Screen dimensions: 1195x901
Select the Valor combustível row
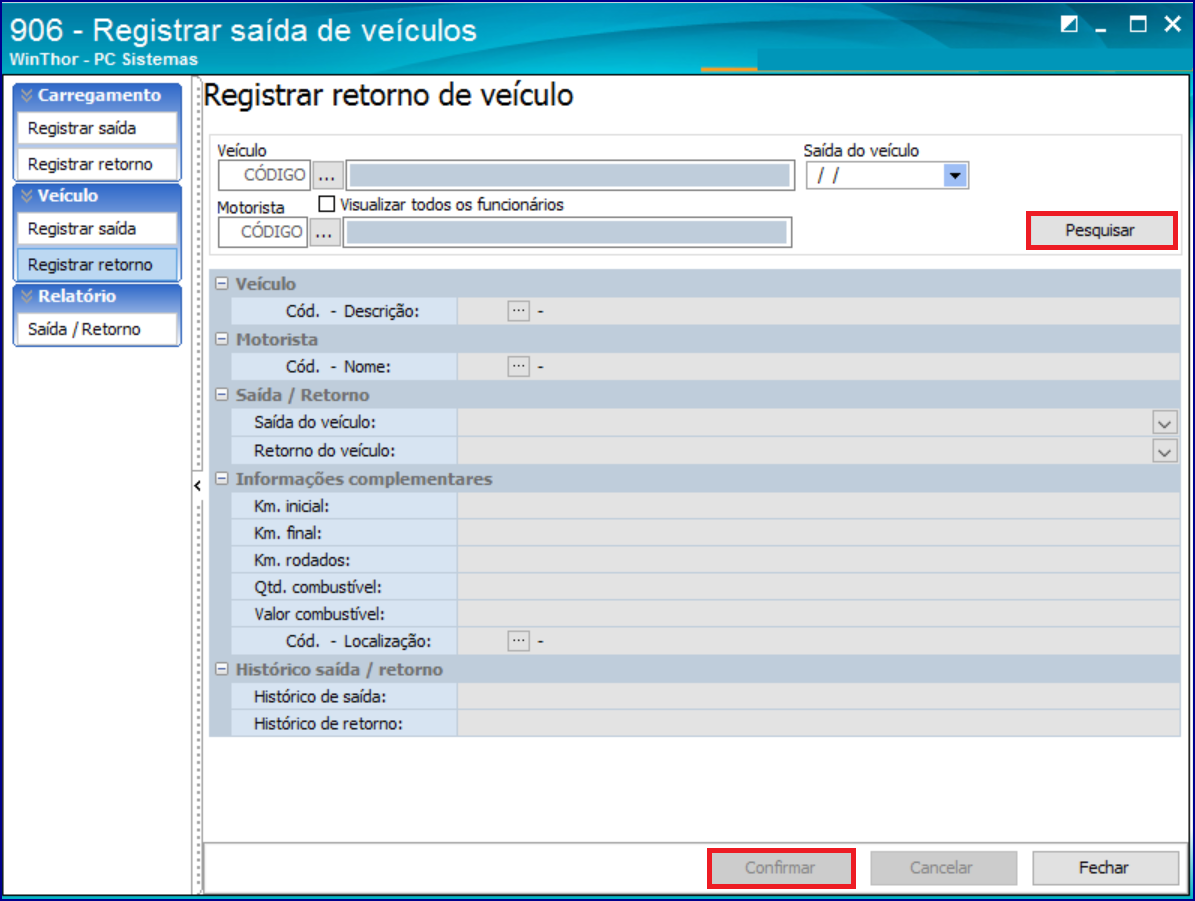coord(706,614)
